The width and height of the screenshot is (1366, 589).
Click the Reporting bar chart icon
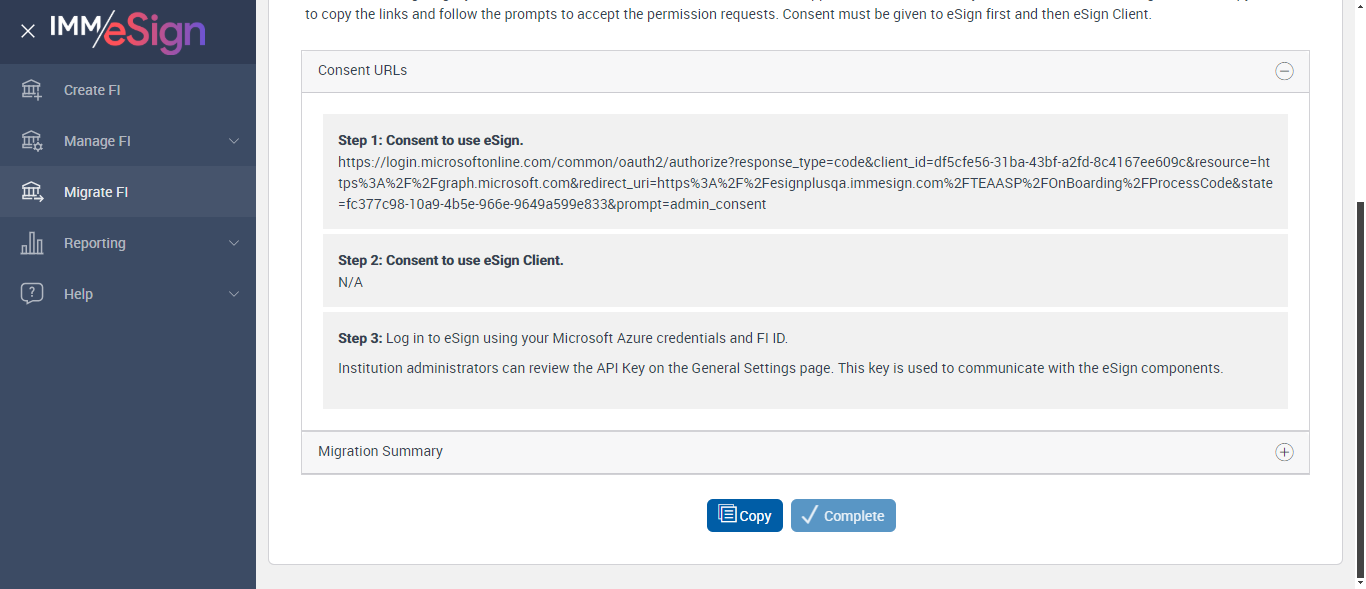click(x=32, y=243)
